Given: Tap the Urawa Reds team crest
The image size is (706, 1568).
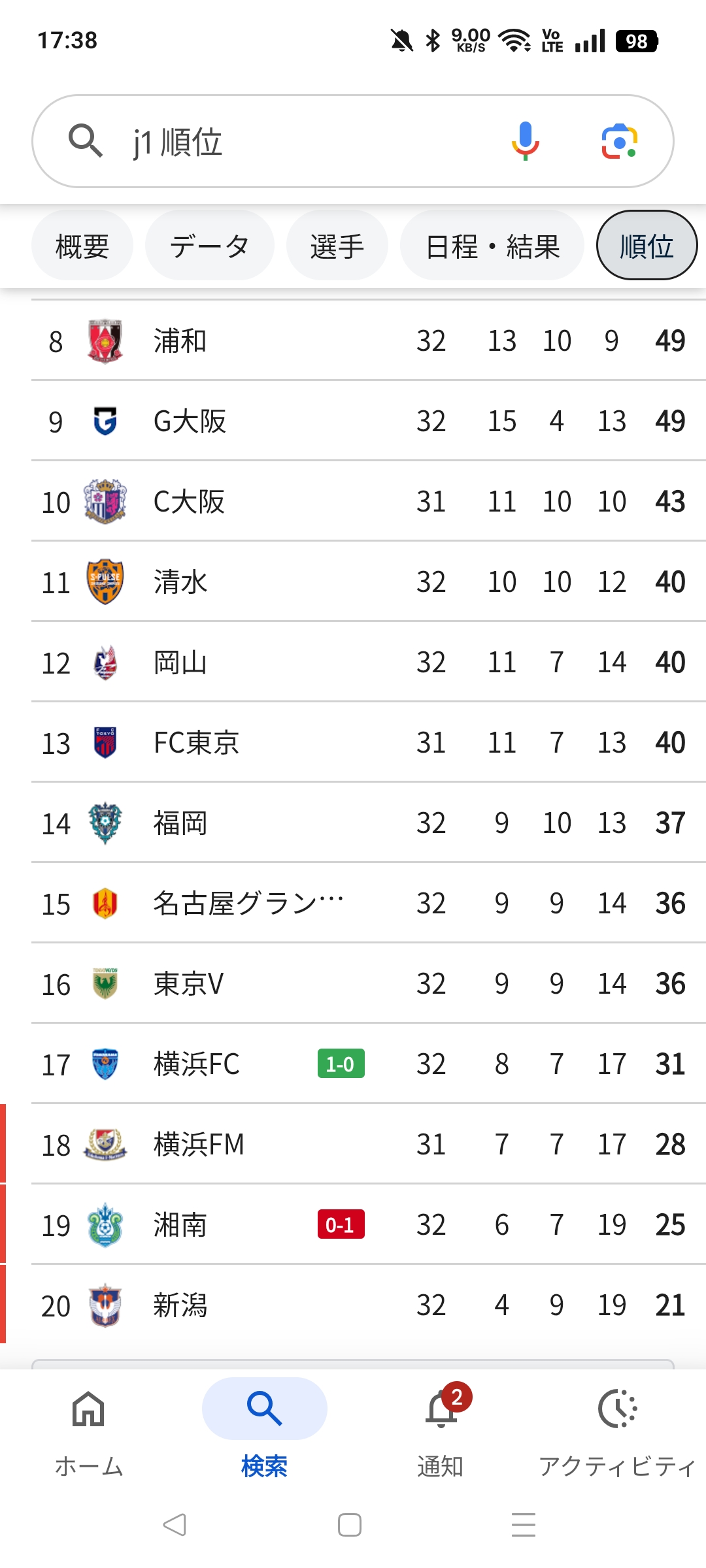Looking at the screenshot, I should coord(105,340).
